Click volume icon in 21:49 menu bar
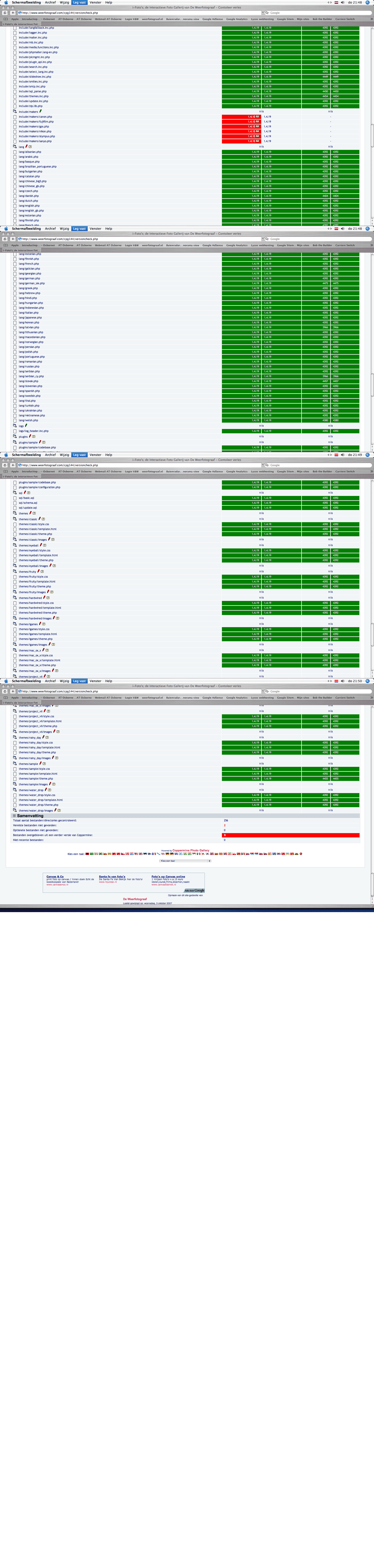 342,455
